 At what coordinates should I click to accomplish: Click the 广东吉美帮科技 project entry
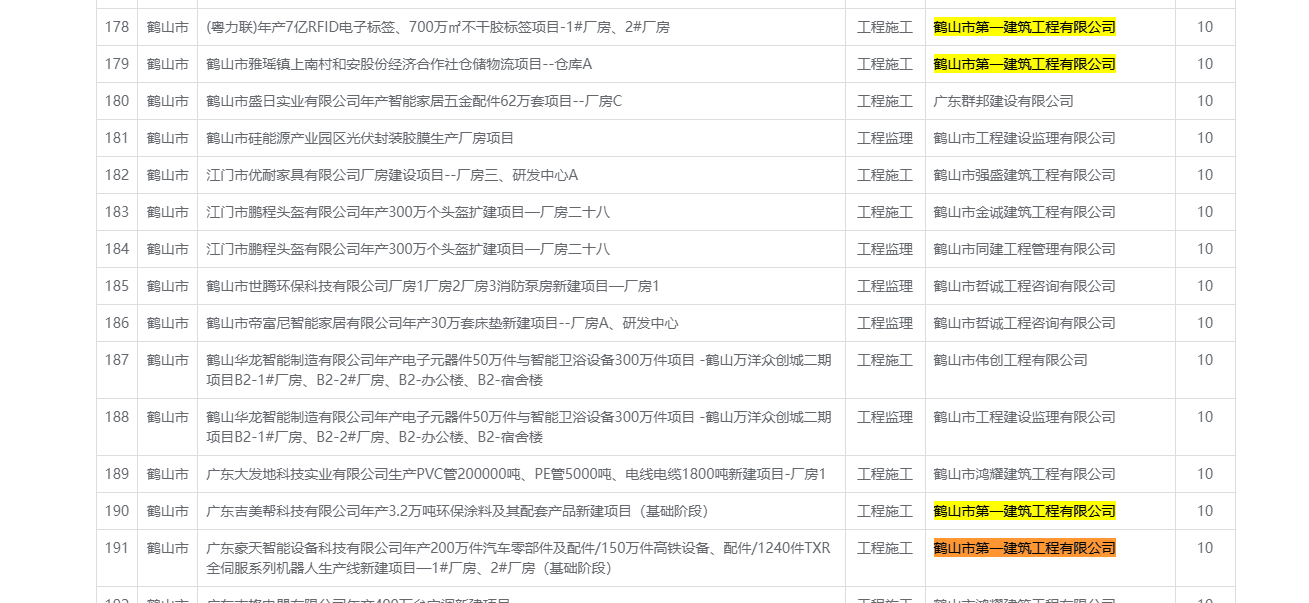pos(457,511)
